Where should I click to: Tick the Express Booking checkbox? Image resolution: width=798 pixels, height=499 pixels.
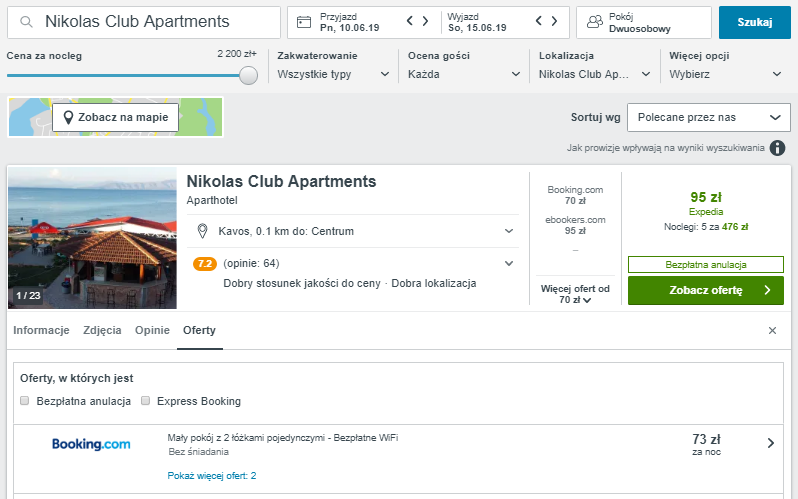(146, 401)
